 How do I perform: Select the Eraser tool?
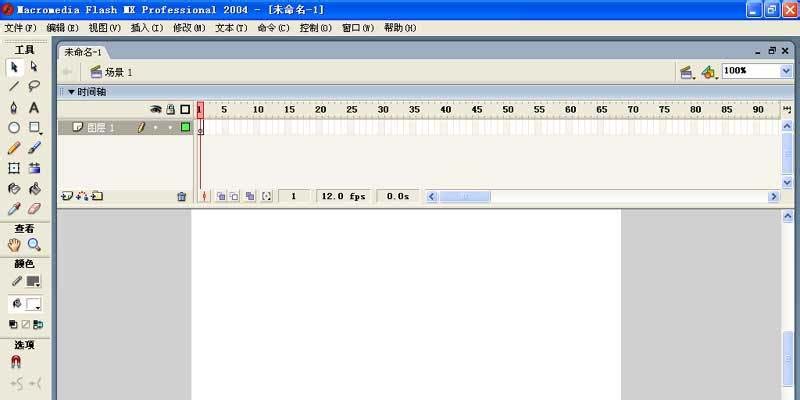(34, 209)
